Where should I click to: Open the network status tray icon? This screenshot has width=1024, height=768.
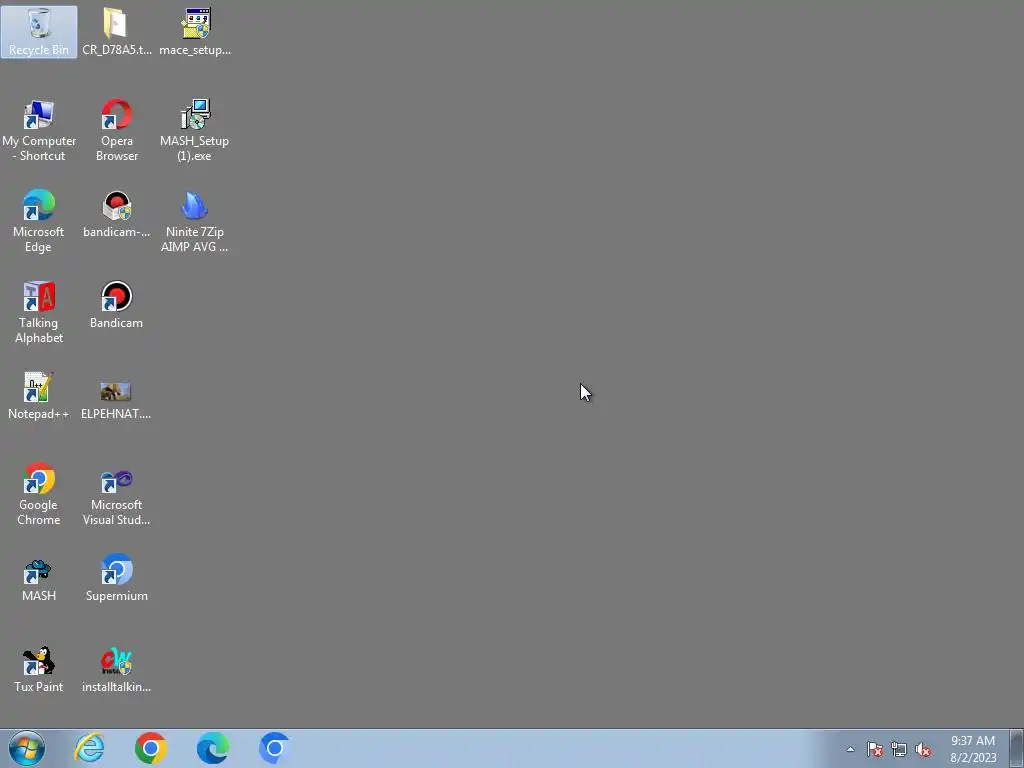tap(899, 749)
